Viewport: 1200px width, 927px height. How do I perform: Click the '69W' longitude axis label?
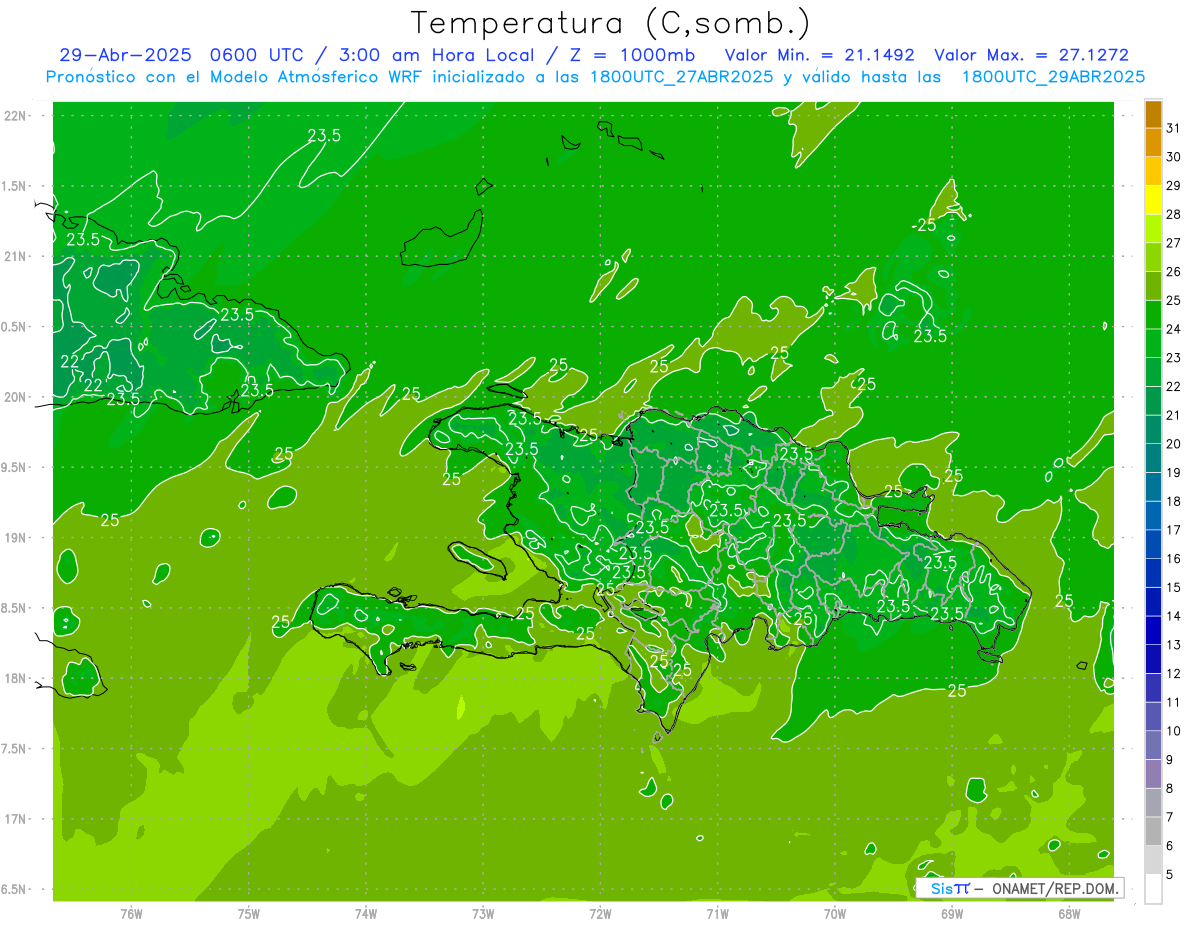pyautogui.click(x=952, y=914)
